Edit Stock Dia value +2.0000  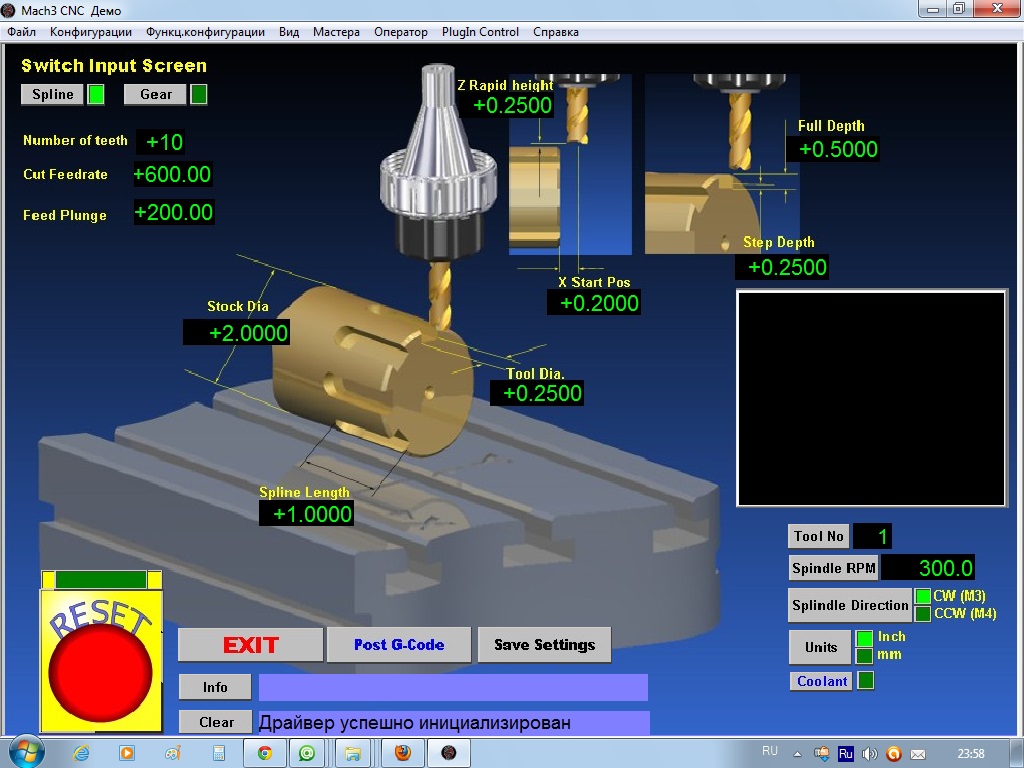coord(236,332)
